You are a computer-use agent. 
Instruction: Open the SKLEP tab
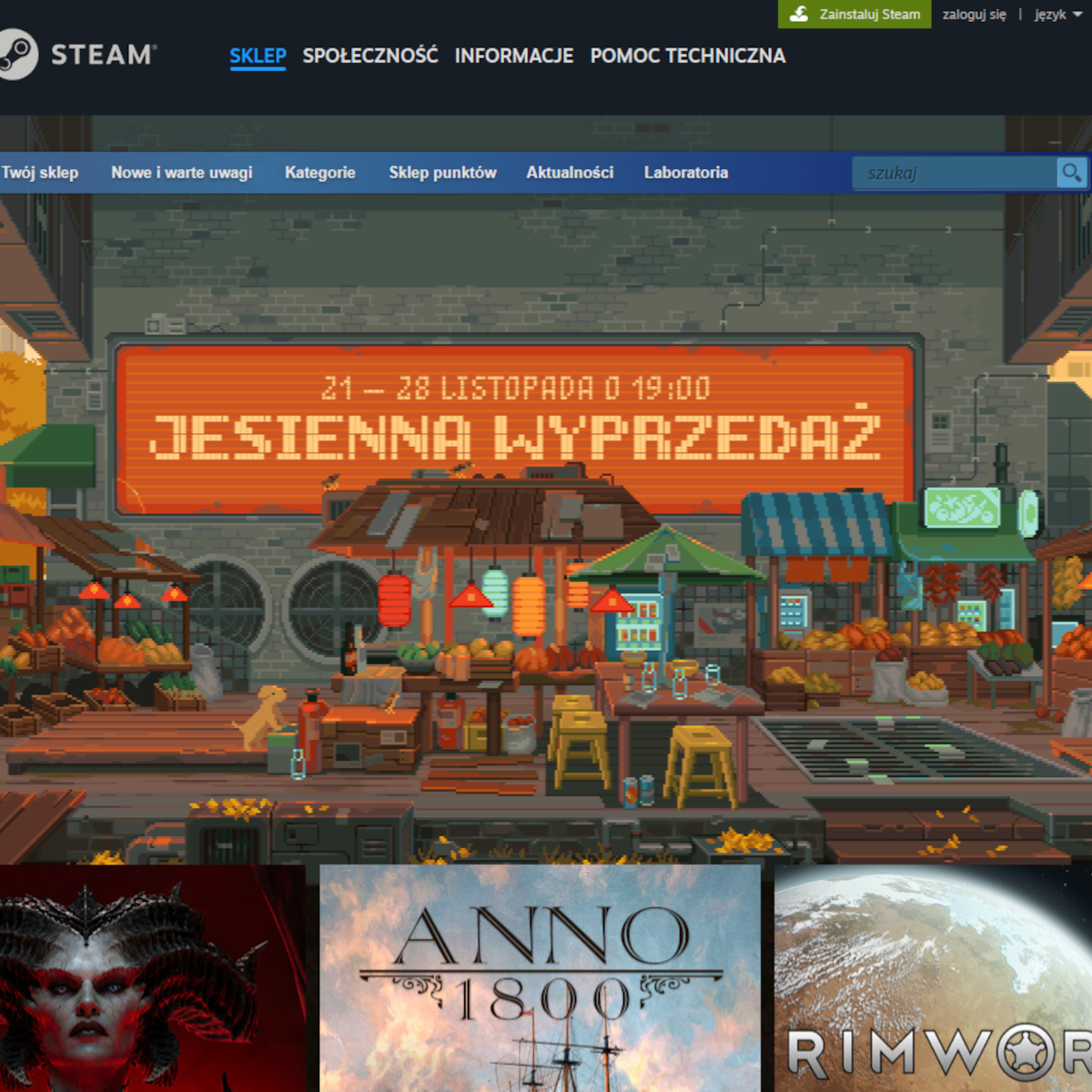click(258, 56)
